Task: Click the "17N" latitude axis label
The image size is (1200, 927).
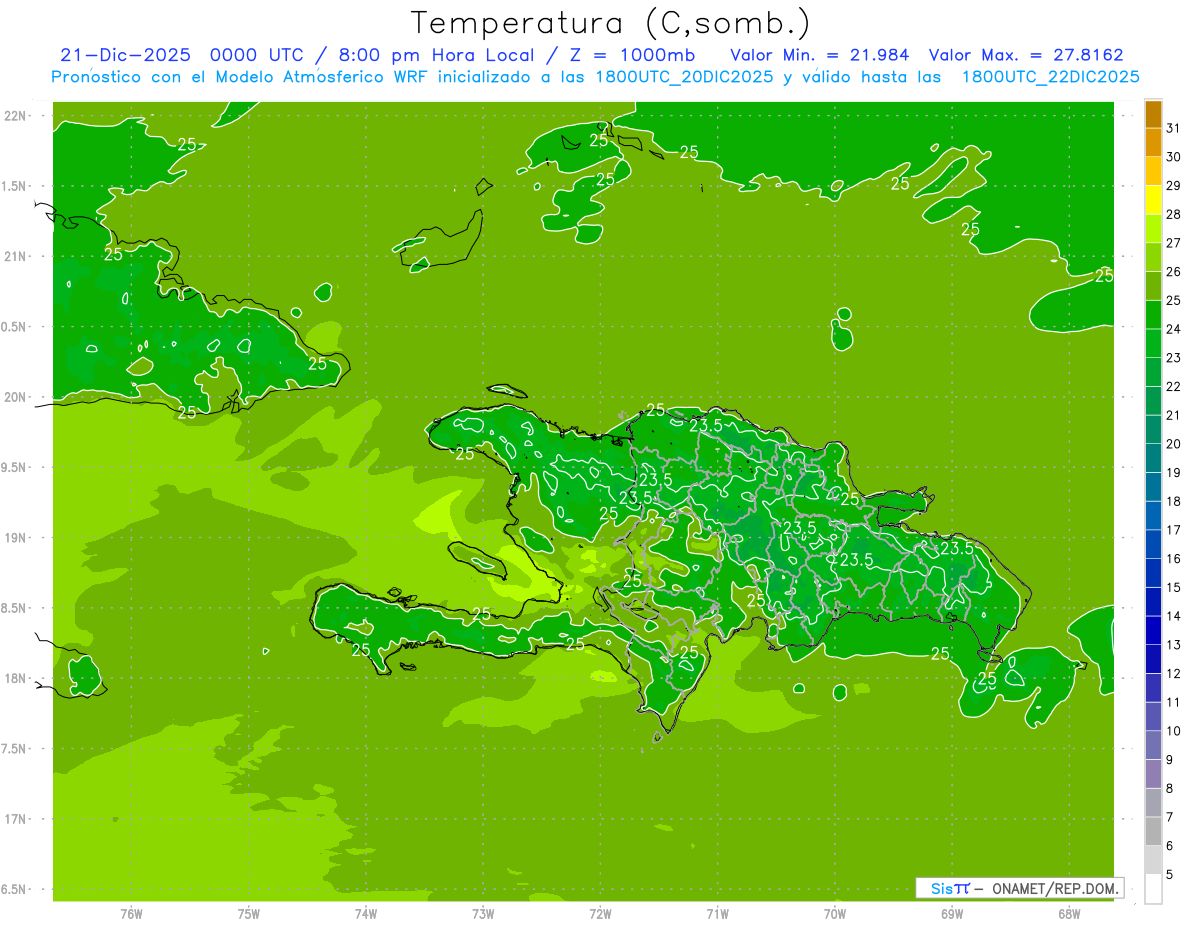Action: point(17,819)
